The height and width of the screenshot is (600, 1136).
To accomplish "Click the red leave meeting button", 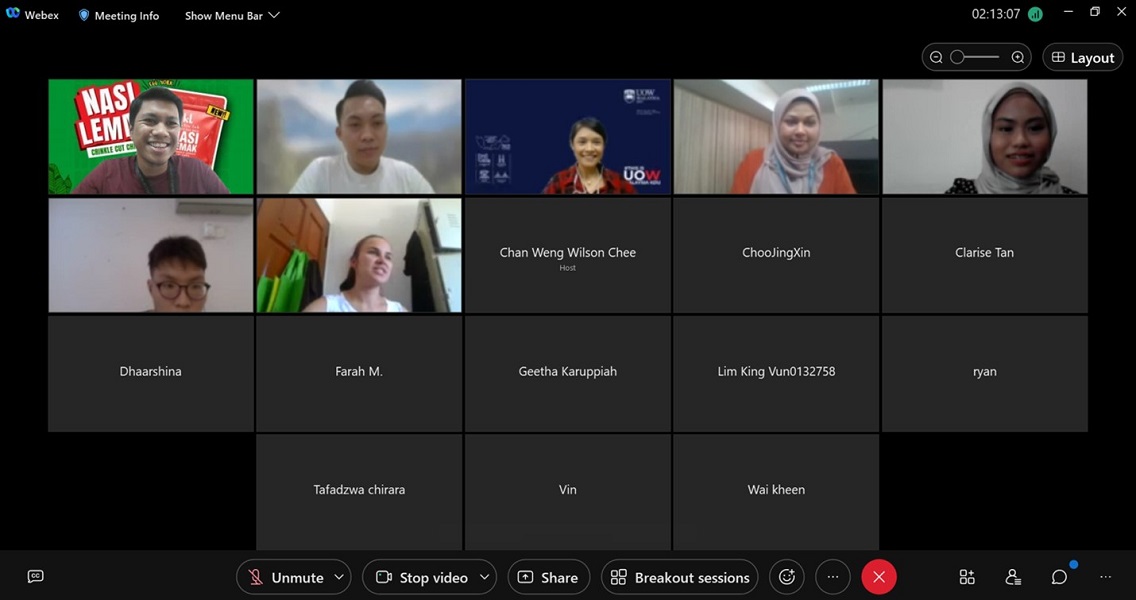I will 879,577.
